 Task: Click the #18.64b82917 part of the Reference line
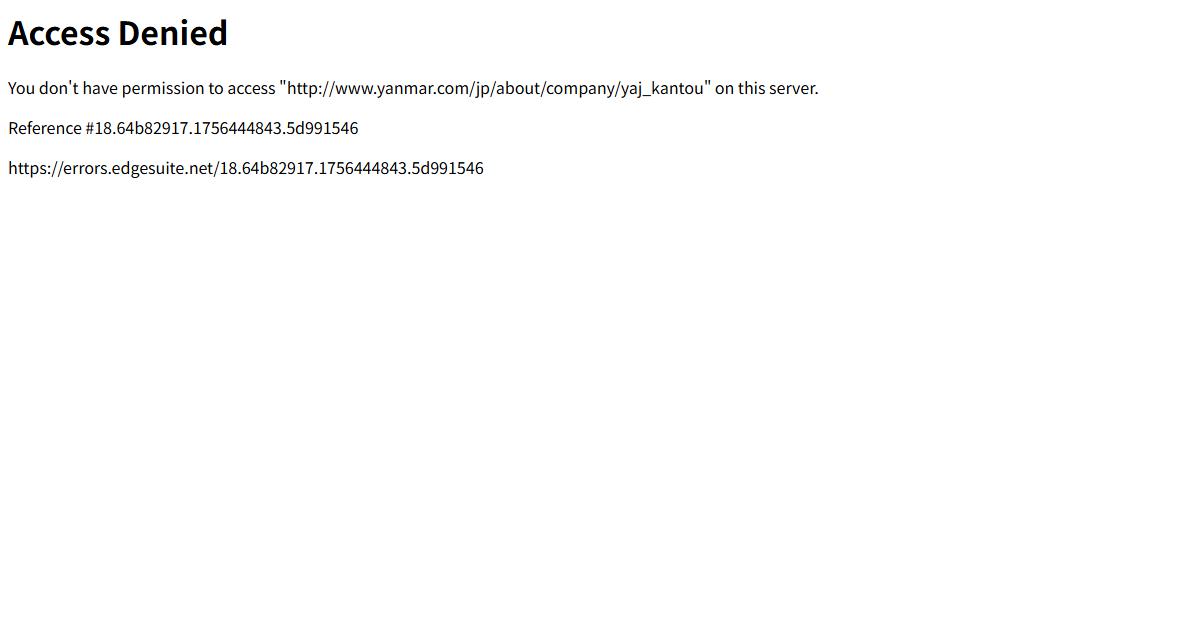137,128
